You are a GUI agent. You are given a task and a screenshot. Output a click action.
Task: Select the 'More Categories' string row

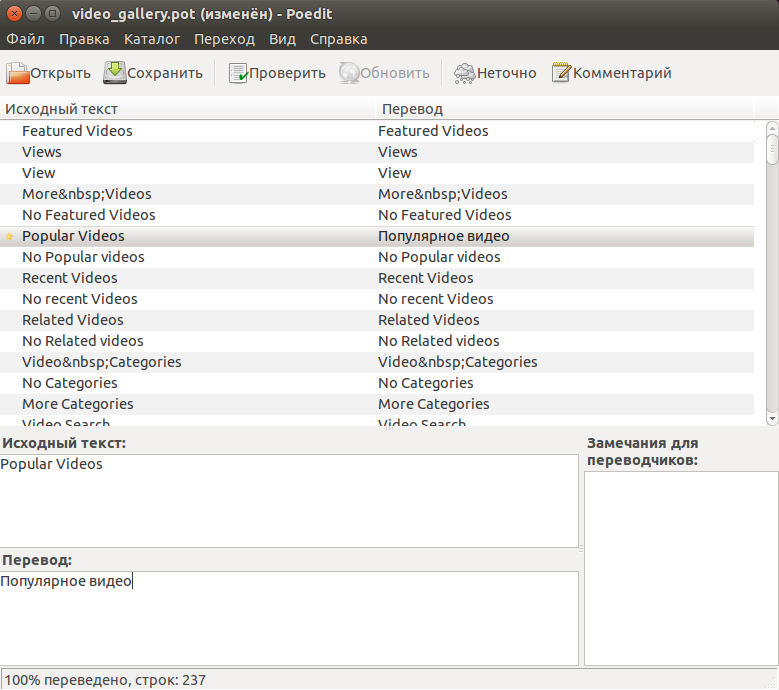click(x=77, y=404)
